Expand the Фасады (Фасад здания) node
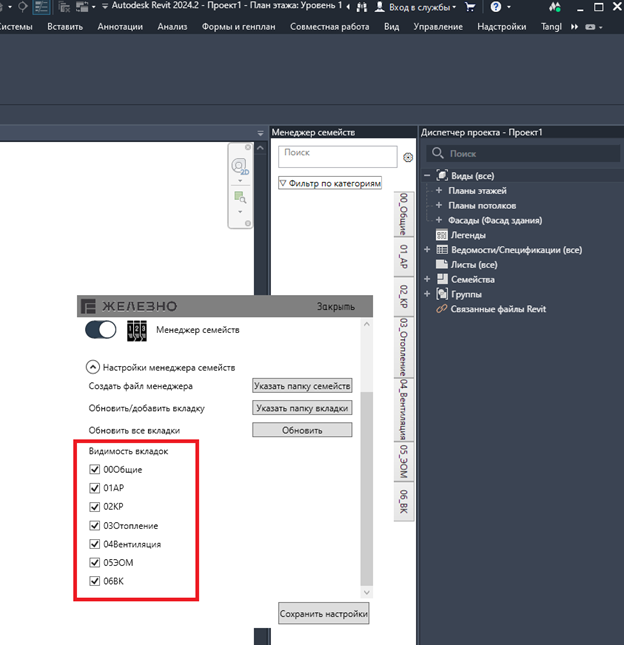The height and width of the screenshot is (645, 624). [x=439, y=220]
